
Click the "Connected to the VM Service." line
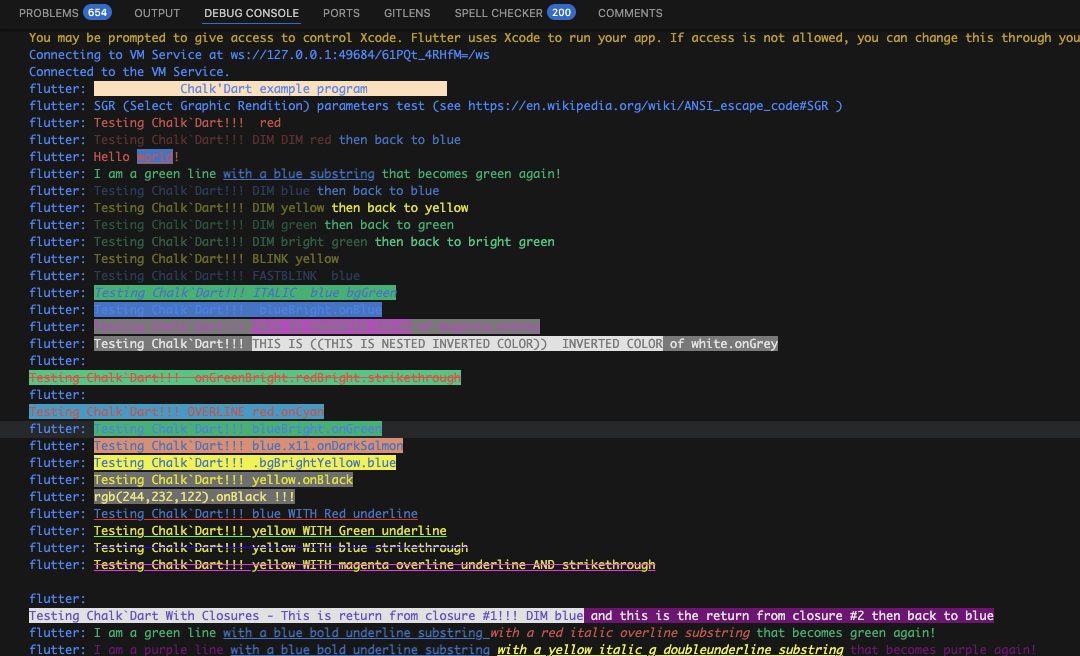click(x=129, y=72)
